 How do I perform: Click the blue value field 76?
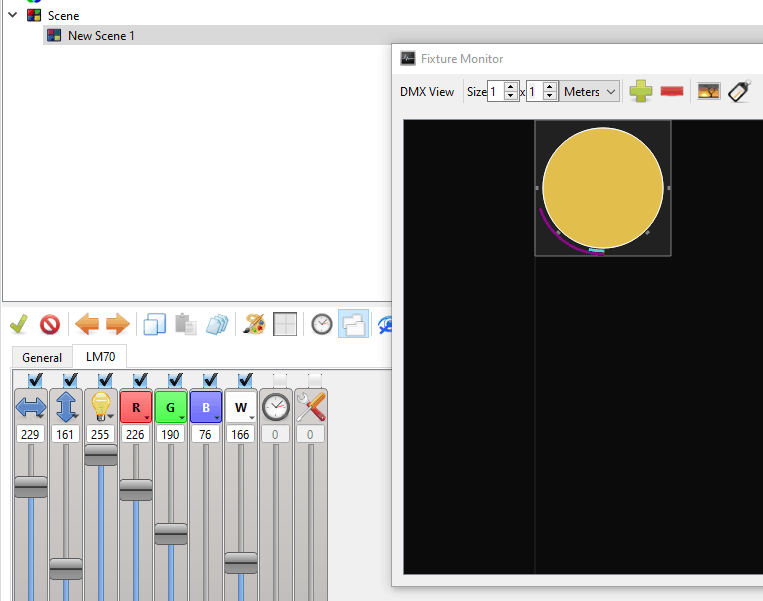pos(205,434)
